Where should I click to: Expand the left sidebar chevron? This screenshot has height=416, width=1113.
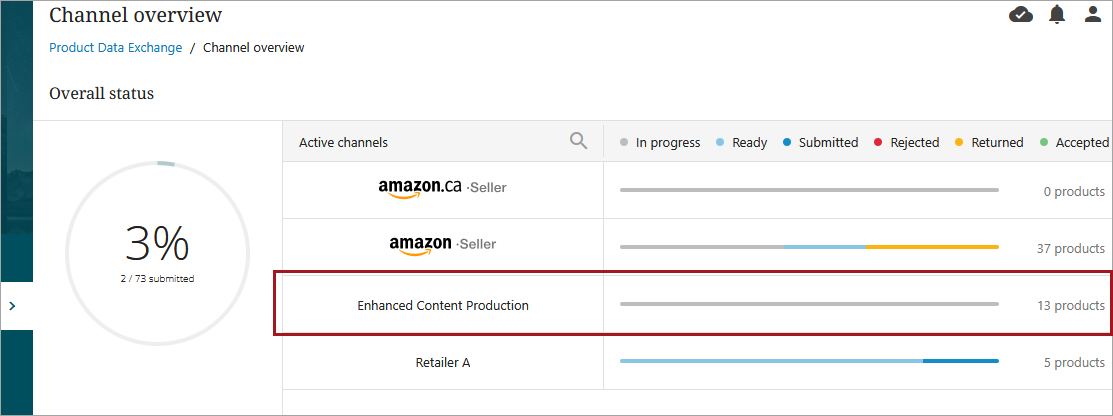click(12, 306)
